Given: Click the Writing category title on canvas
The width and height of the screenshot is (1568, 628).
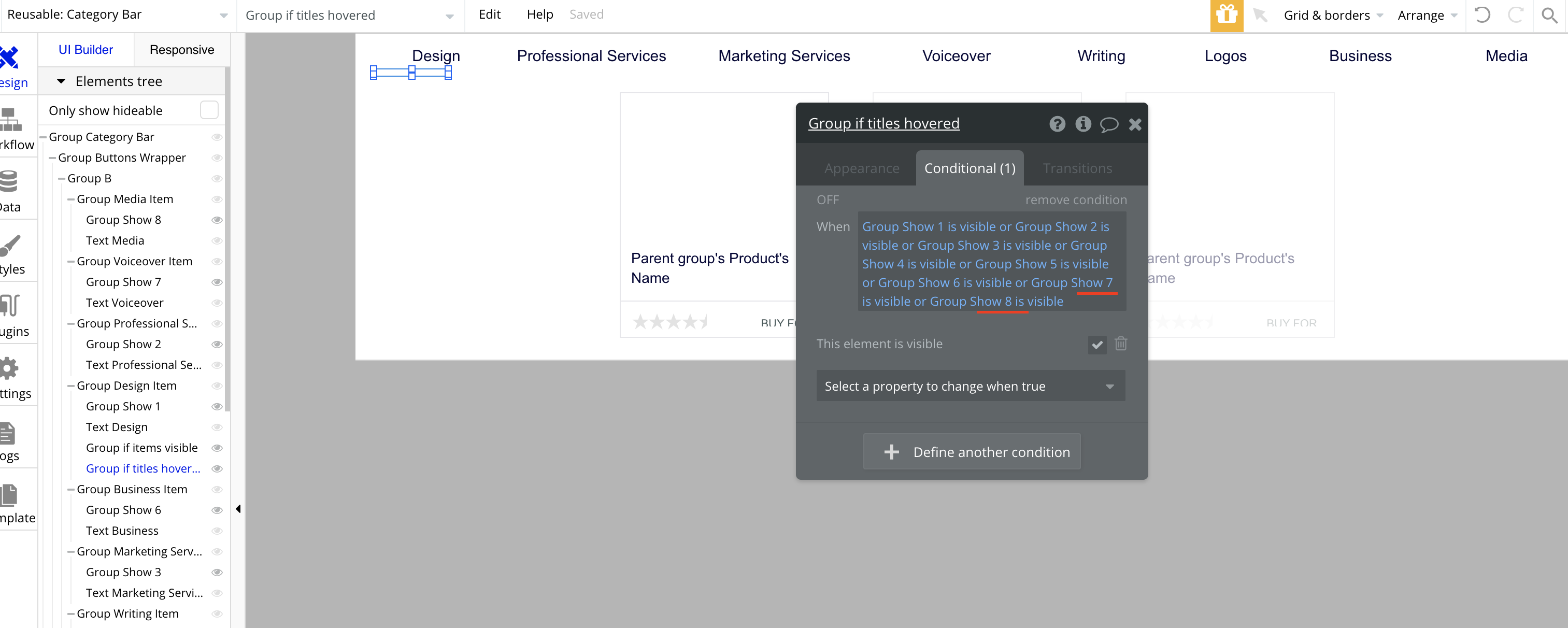Looking at the screenshot, I should tap(1101, 56).
